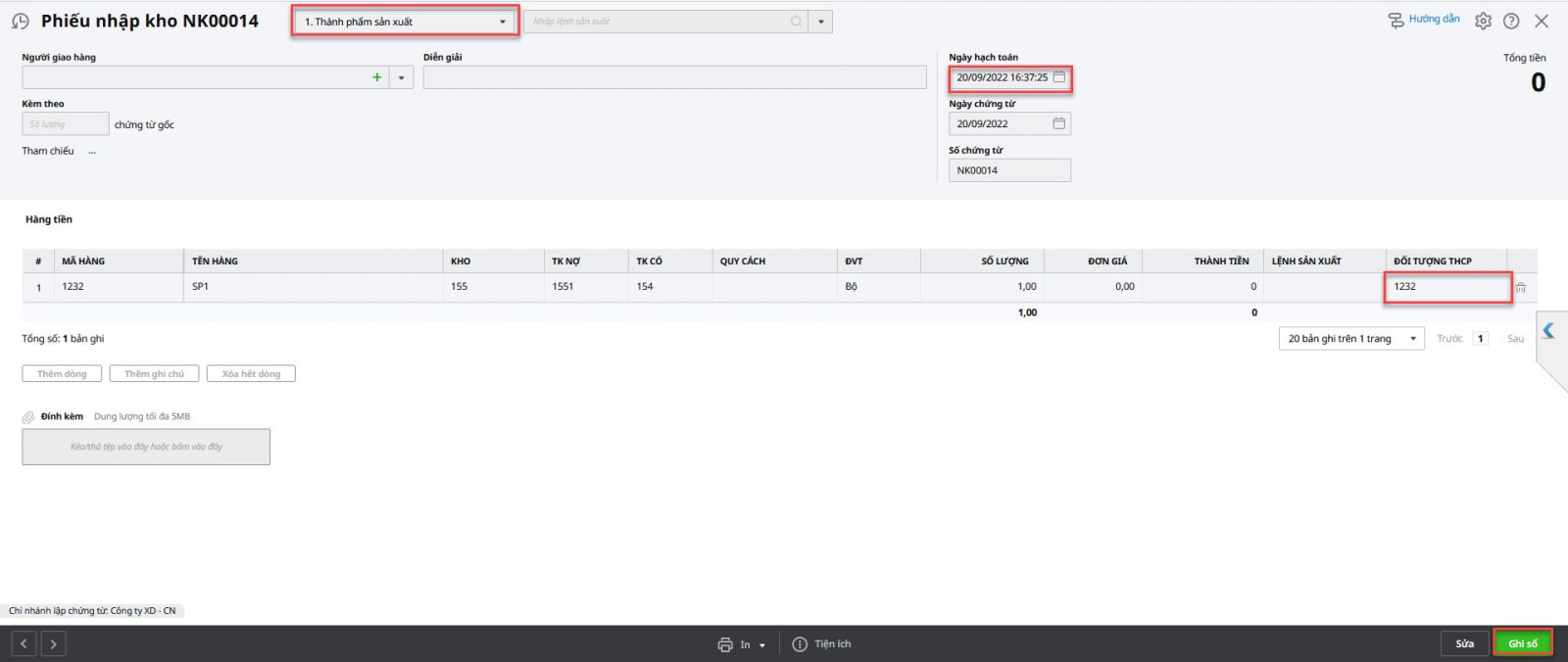Open the Hướng dẫn guide link
The width and height of the screenshot is (1568, 662).
tap(1424, 20)
